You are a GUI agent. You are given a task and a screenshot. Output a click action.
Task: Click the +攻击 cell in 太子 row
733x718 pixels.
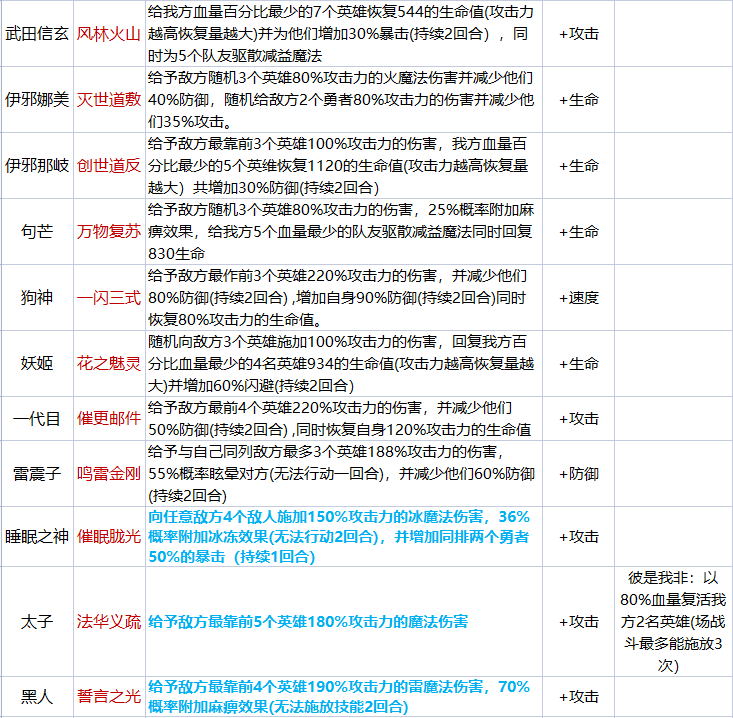tap(579, 622)
